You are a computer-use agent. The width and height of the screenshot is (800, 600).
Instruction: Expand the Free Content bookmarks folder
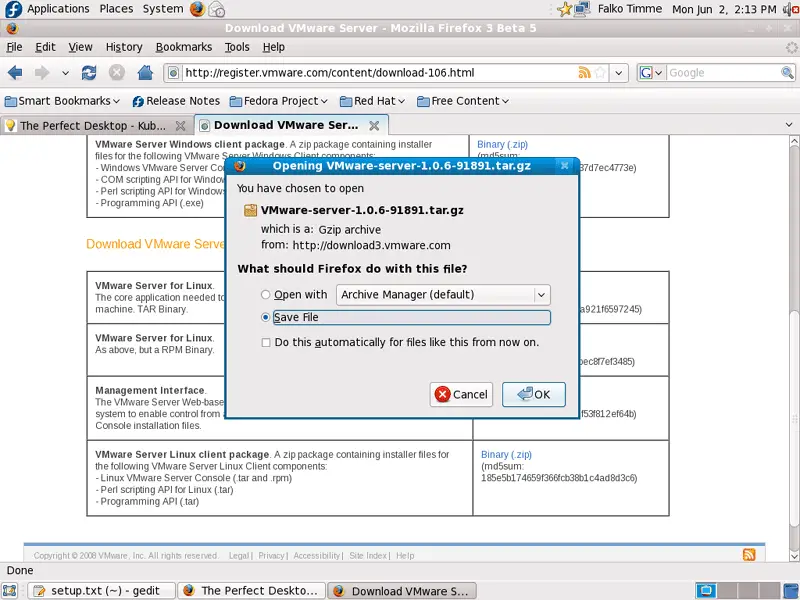tap(463, 101)
